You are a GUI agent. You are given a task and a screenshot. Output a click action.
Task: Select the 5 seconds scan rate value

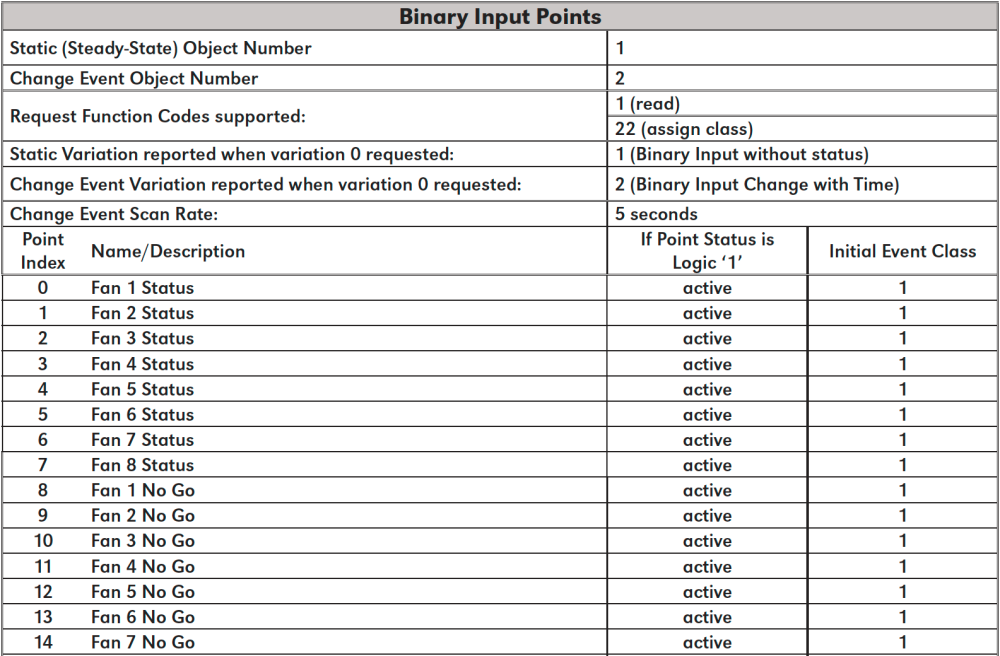click(x=657, y=214)
